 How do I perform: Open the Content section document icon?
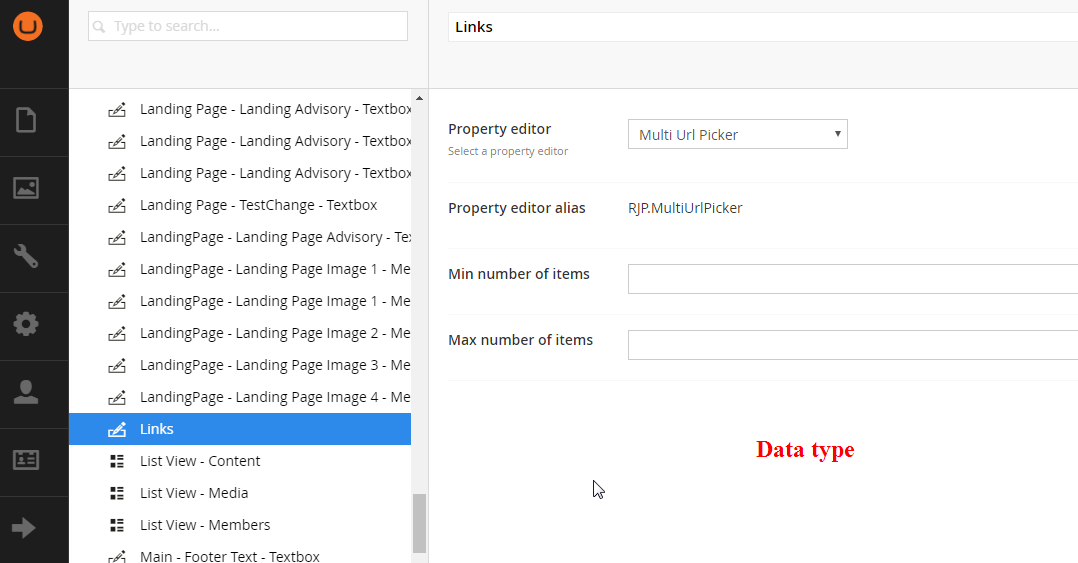coord(26,120)
